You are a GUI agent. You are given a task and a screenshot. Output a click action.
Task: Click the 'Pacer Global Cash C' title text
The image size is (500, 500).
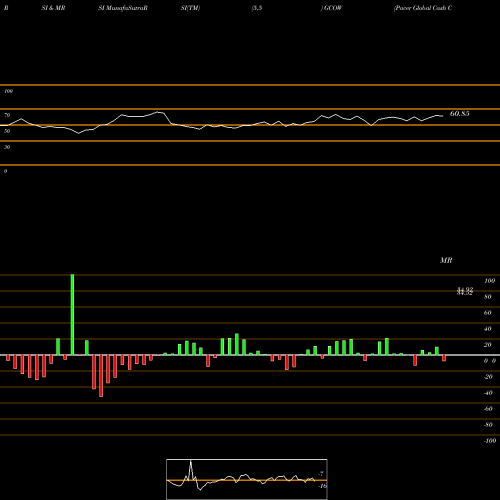[423, 8]
